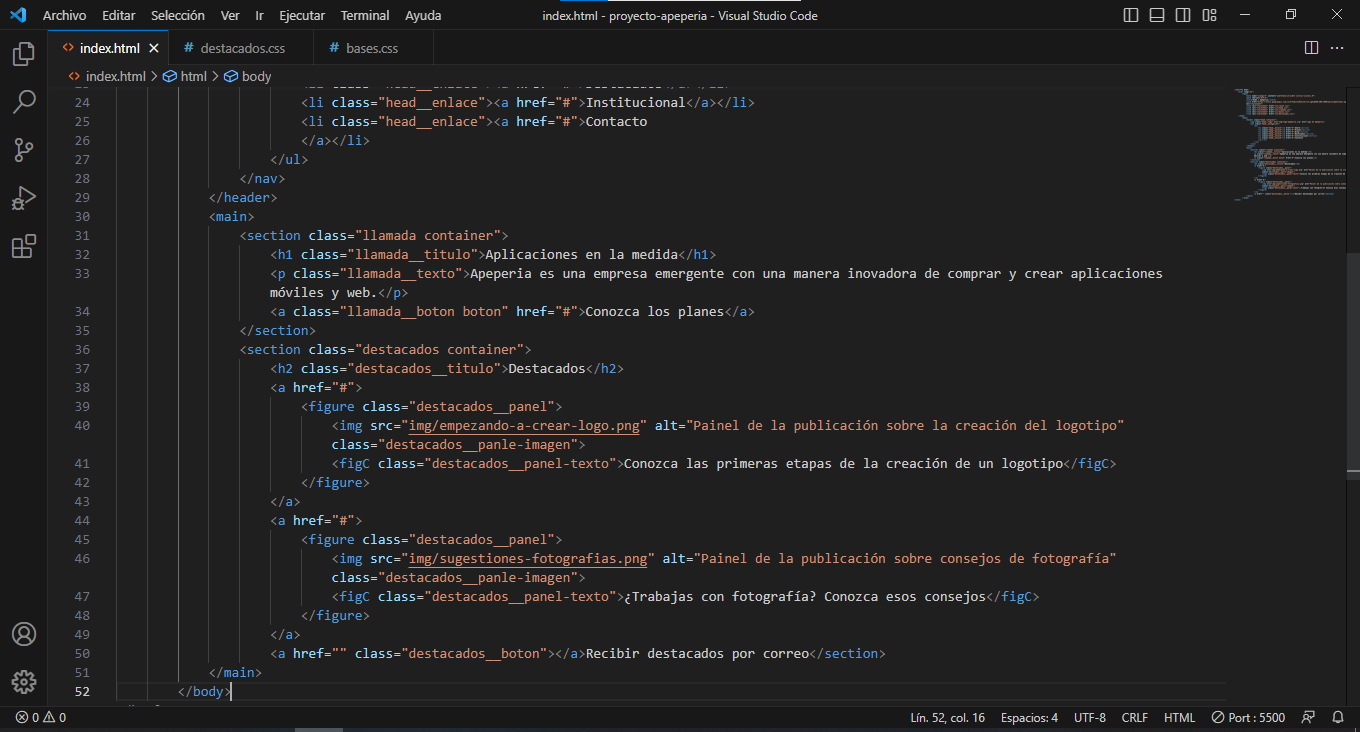This screenshot has width=1360, height=732.
Task: Click the text "Conozca los planes"
Action: [x=655, y=311]
